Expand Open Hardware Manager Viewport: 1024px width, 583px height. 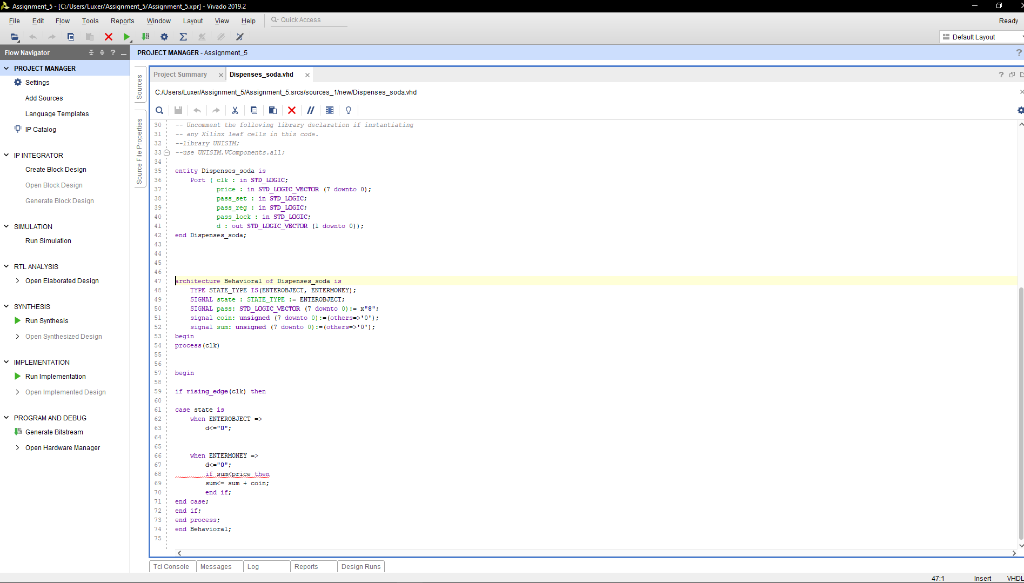17,447
